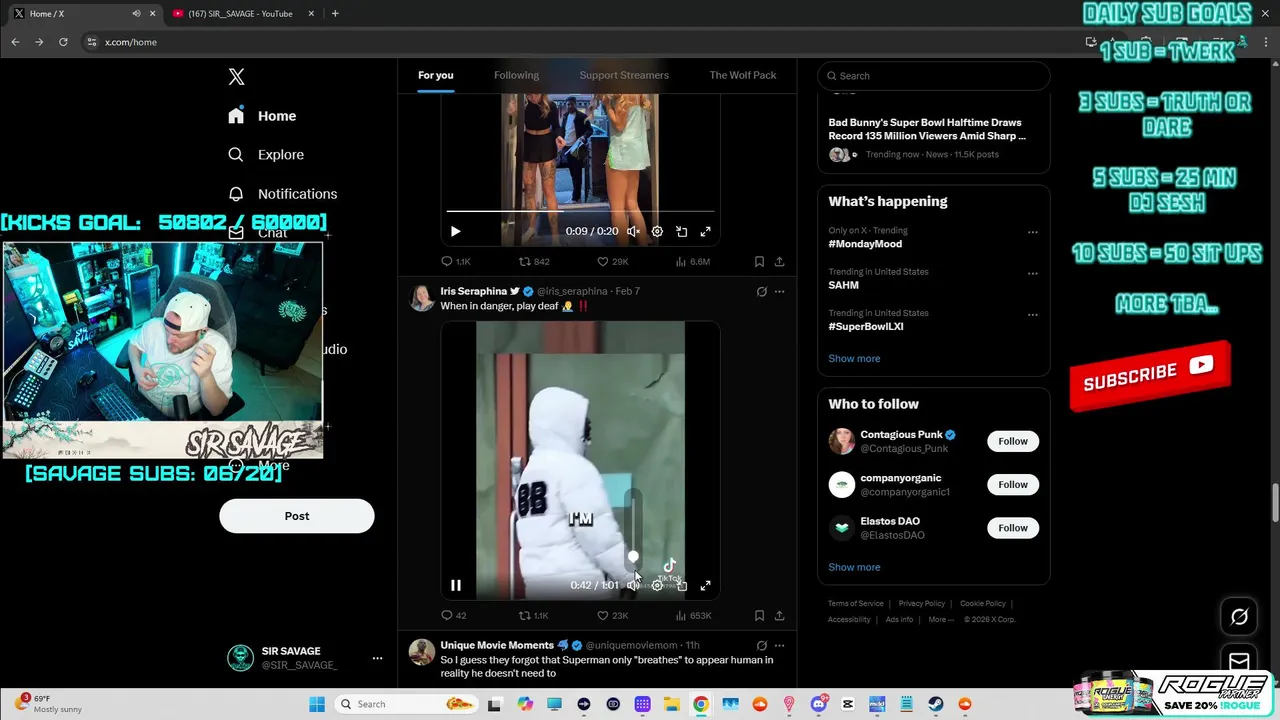Follow Elastos DAO

pos(1013,527)
